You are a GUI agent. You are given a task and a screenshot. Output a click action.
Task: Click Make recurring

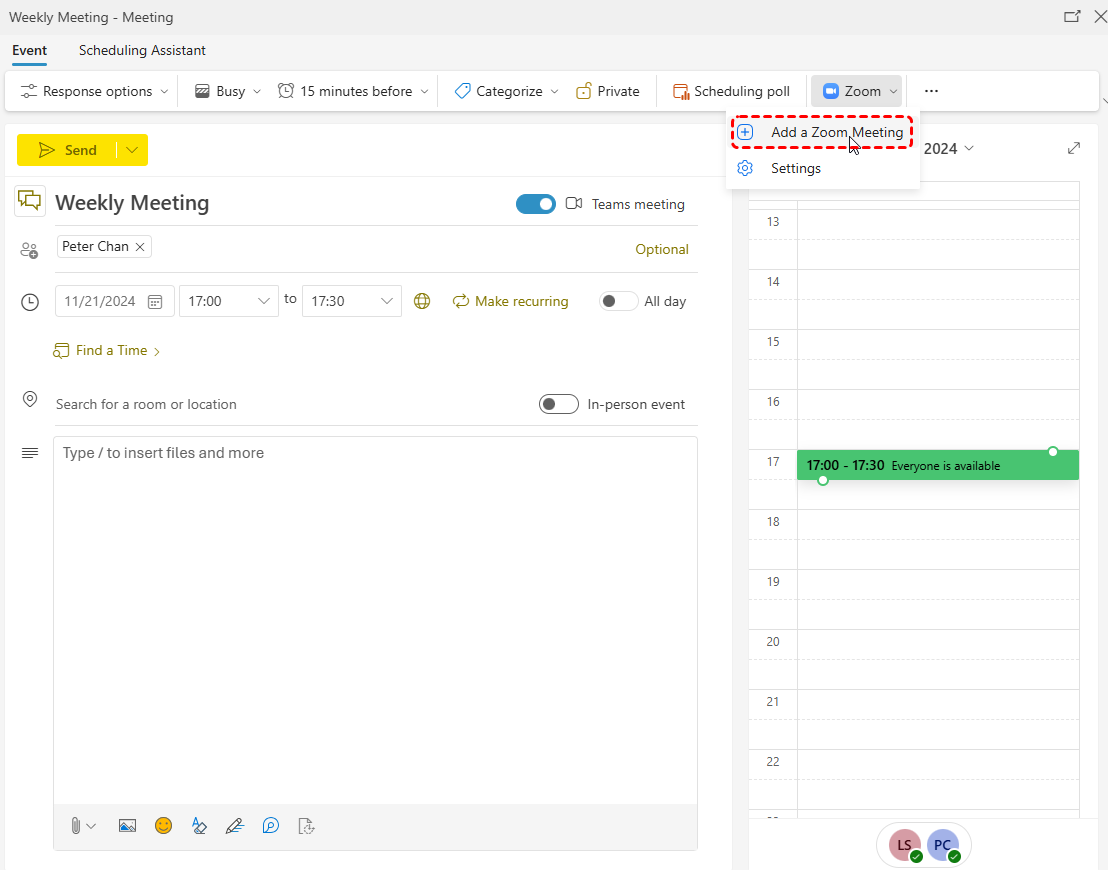coord(510,301)
